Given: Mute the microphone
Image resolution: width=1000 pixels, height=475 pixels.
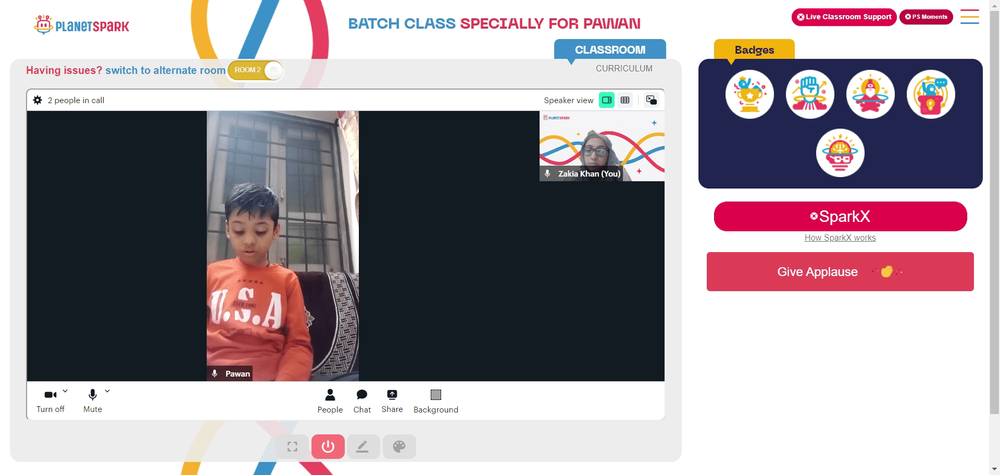Looking at the screenshot, I should tap(92, 401).
